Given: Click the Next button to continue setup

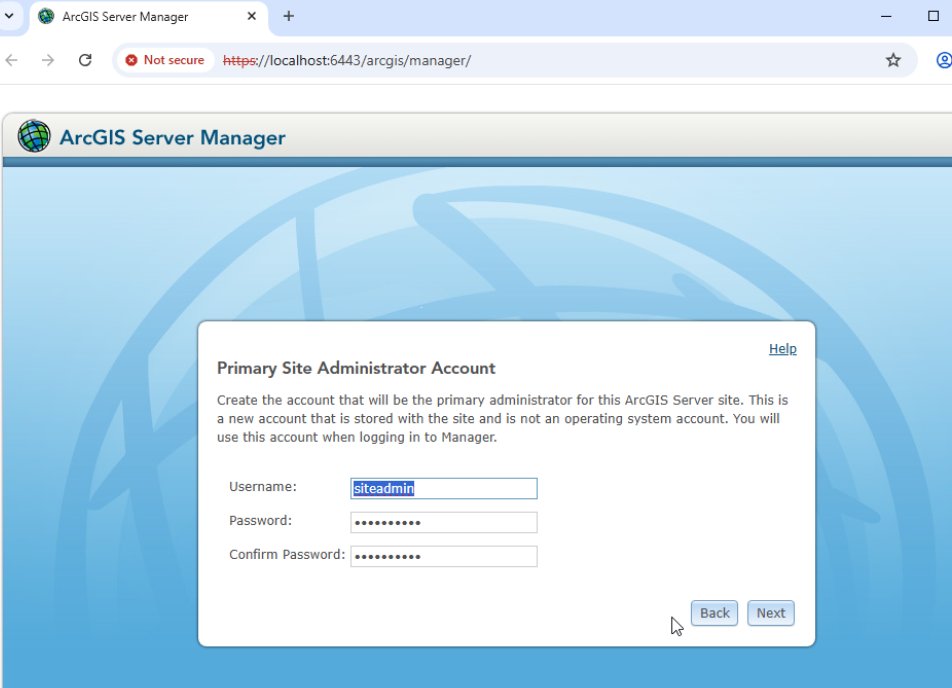Looking at the screenshot, I should click(771, 613).
